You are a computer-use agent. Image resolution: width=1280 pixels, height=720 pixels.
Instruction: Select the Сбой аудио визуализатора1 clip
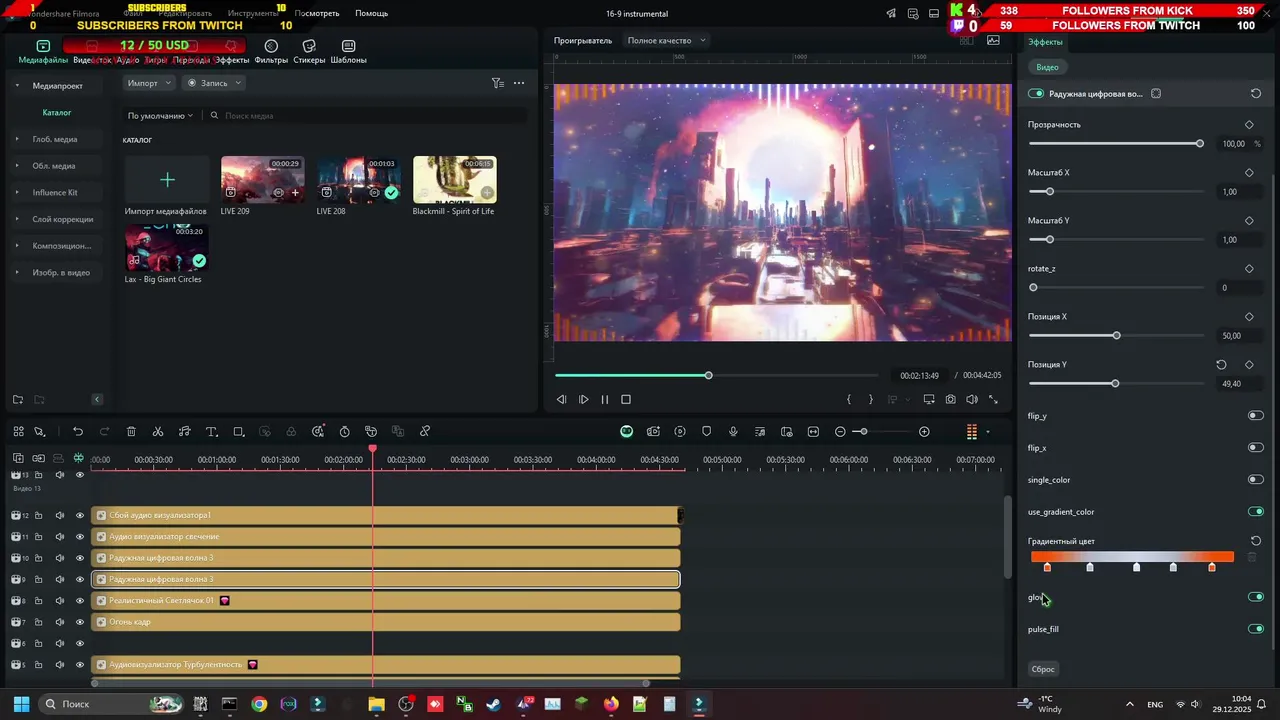click(x=385, y=515)
